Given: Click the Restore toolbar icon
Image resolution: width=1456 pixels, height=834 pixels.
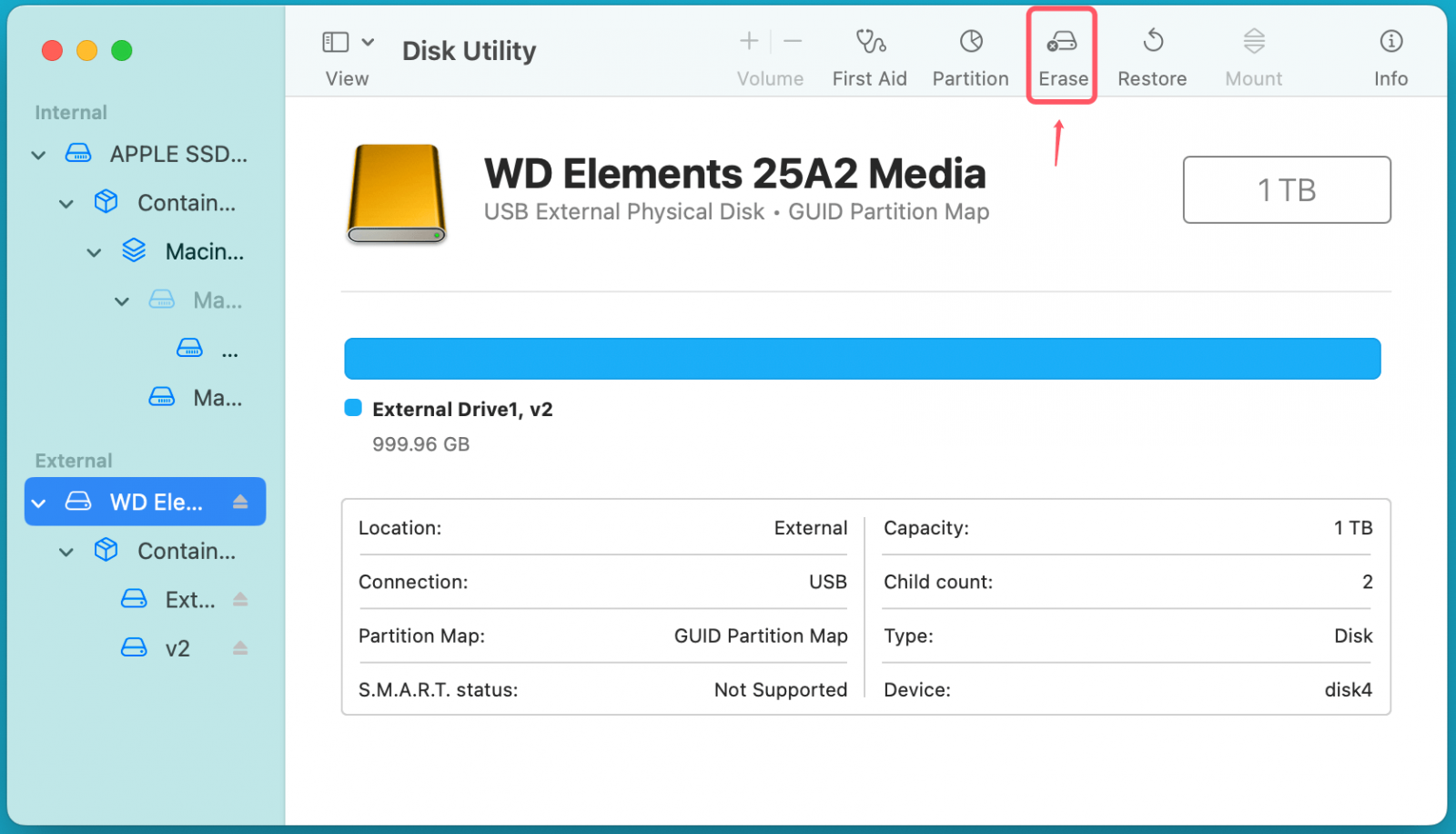Looking at the screenshot, I should click(1153, 41).
